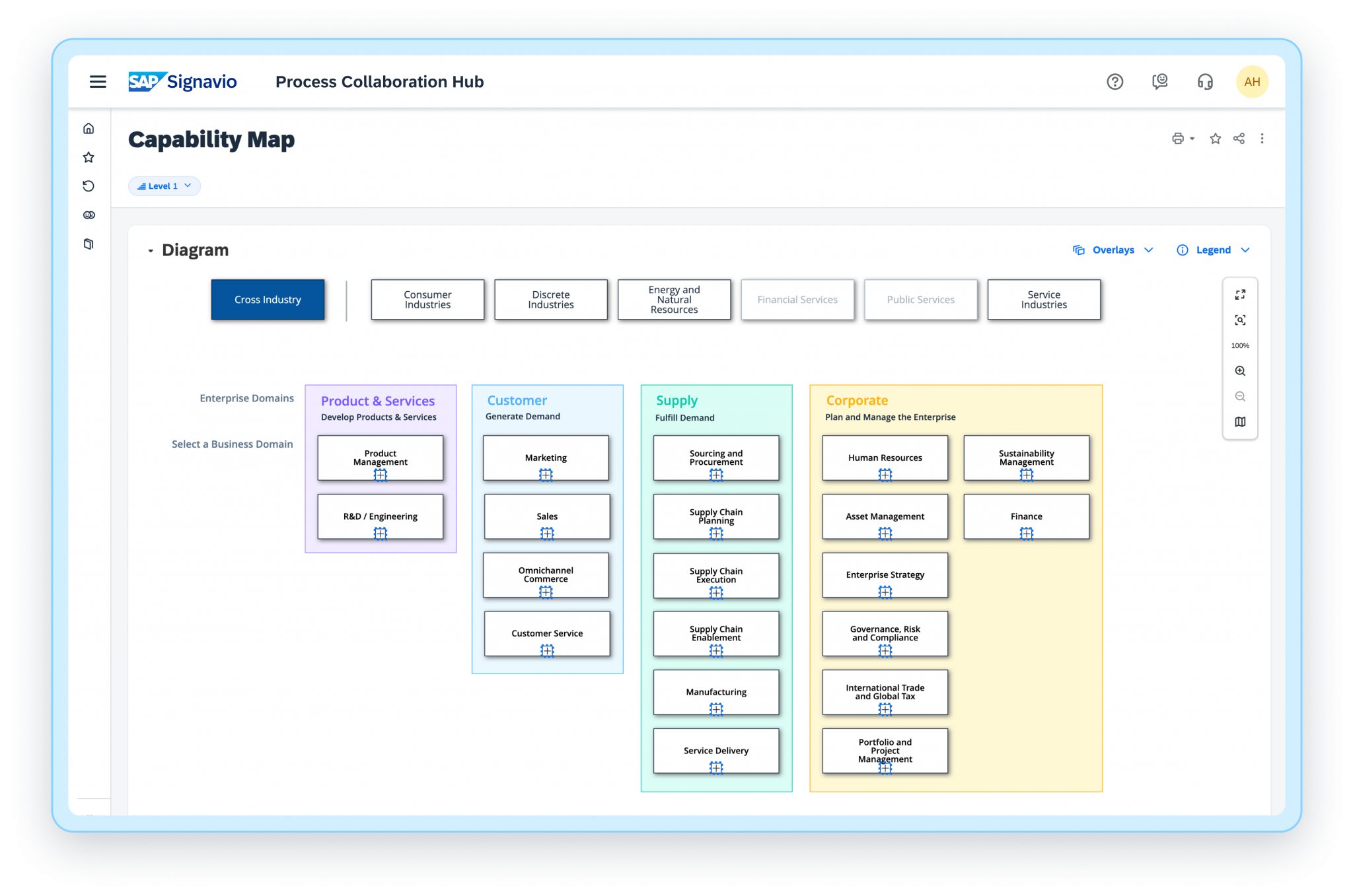Open the Home icon in the sidebar
Viewport: 1353px width, 896px height.
coord(89,128)
